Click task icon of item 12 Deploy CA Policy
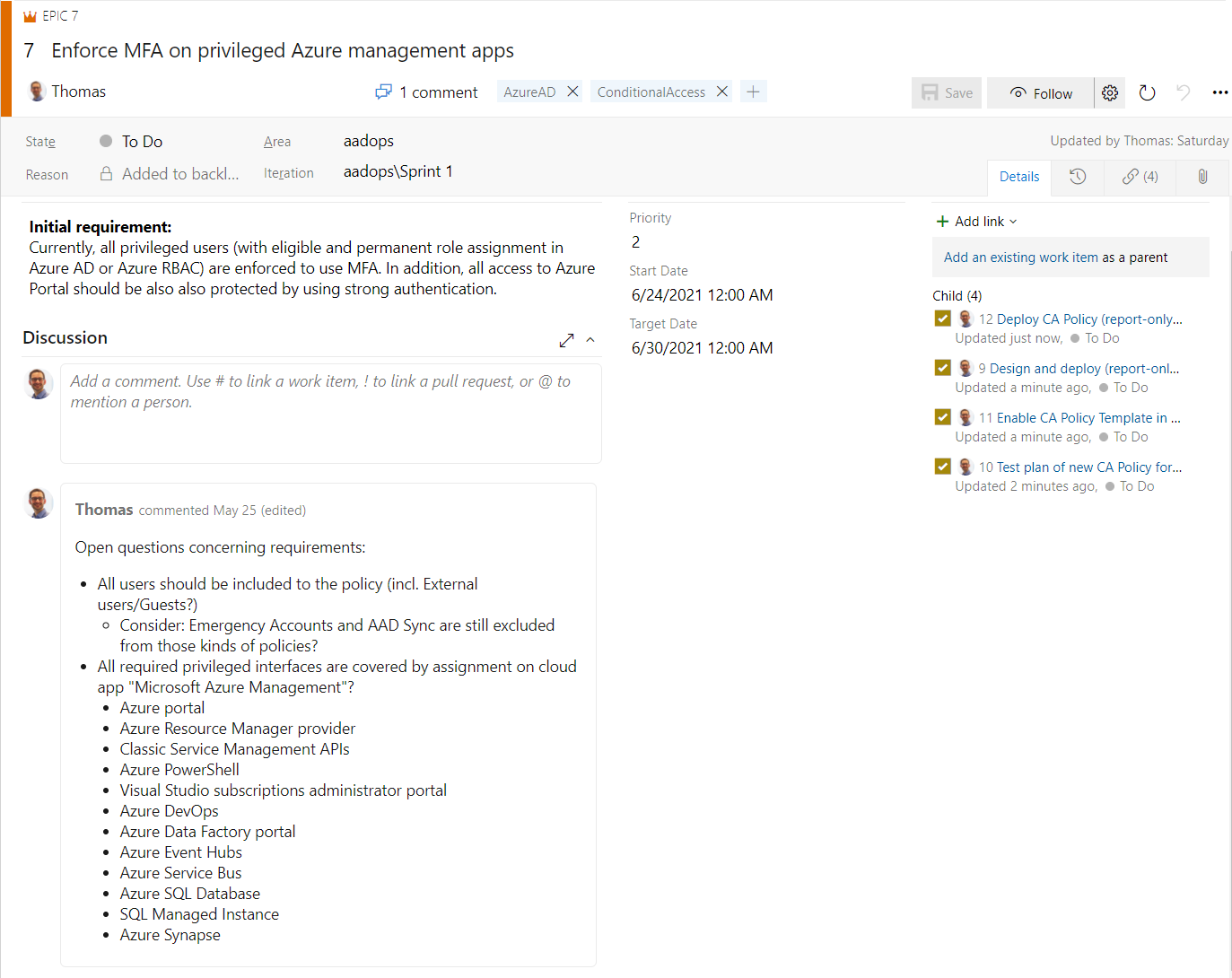The width and height of the screenshot is (1232, 978). tap(942, 319)
